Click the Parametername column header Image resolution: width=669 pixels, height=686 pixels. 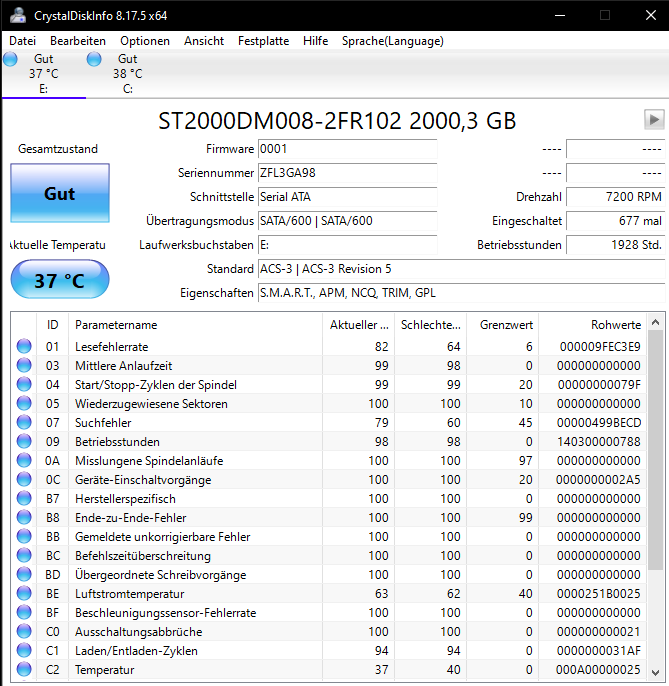pyautogui.click(x=196, y=325)
